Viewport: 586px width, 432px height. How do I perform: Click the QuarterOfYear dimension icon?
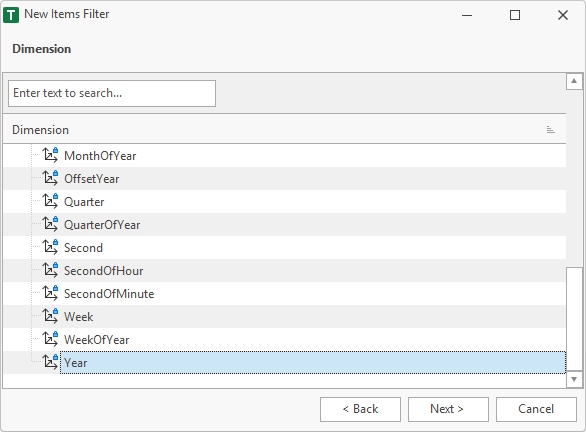(x=50, y=224)
